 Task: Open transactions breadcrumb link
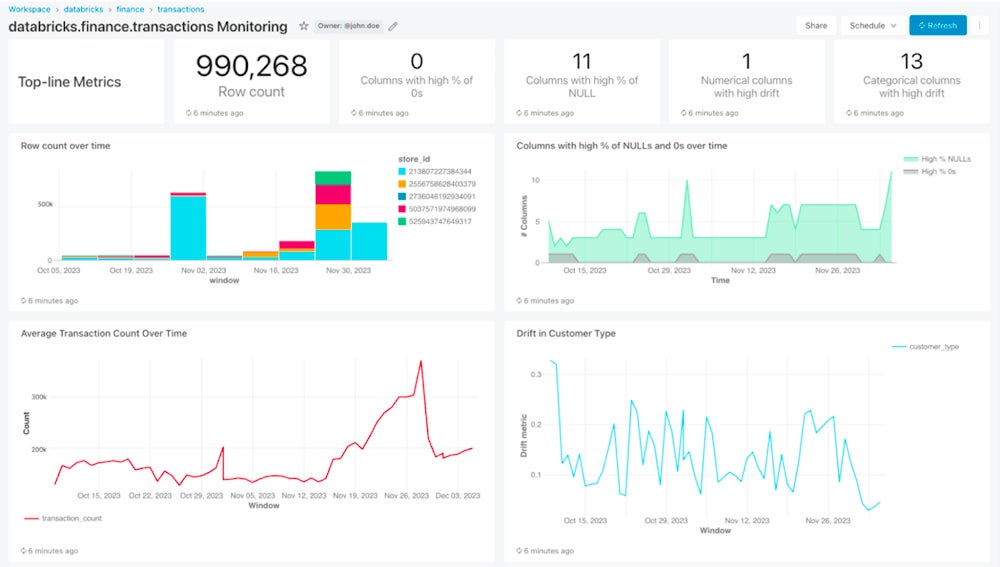point(180,10)
